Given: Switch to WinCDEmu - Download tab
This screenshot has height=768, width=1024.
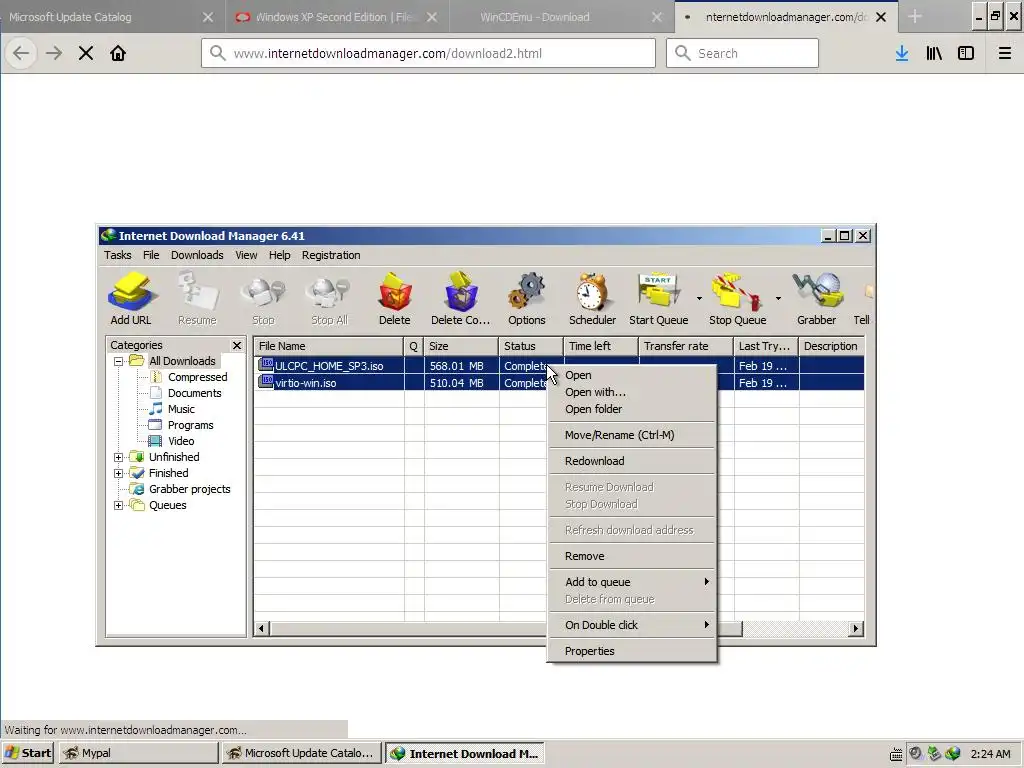Looking at the screenshot, I should pyautogui.click(x=535, y=17).
